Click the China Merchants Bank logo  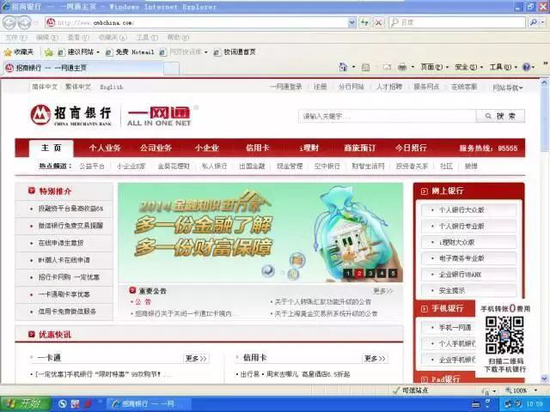tap(71, 115)
